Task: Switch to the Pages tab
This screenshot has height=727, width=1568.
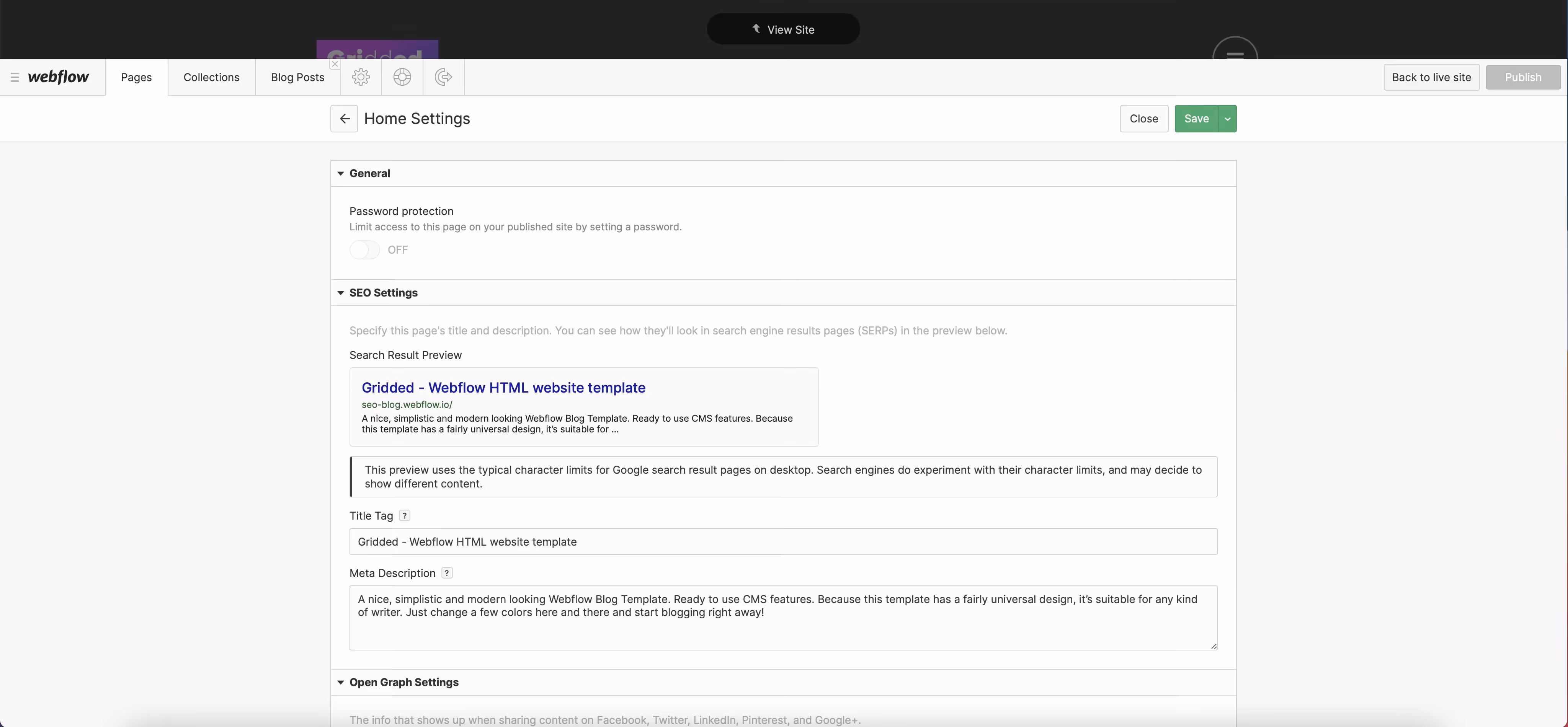Action: coord(136,77)
